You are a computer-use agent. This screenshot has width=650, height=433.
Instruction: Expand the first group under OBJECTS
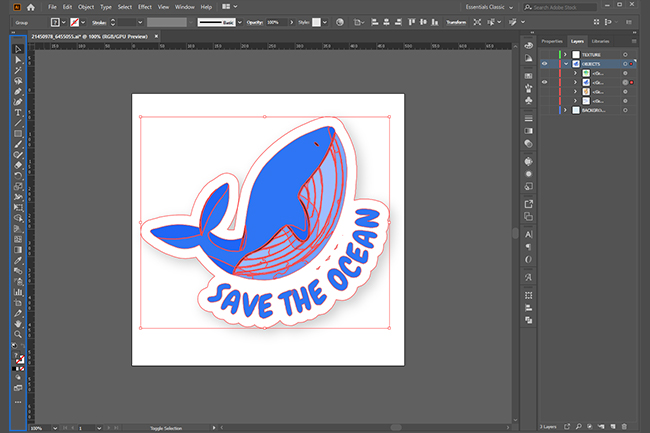(x=575, y=73)
